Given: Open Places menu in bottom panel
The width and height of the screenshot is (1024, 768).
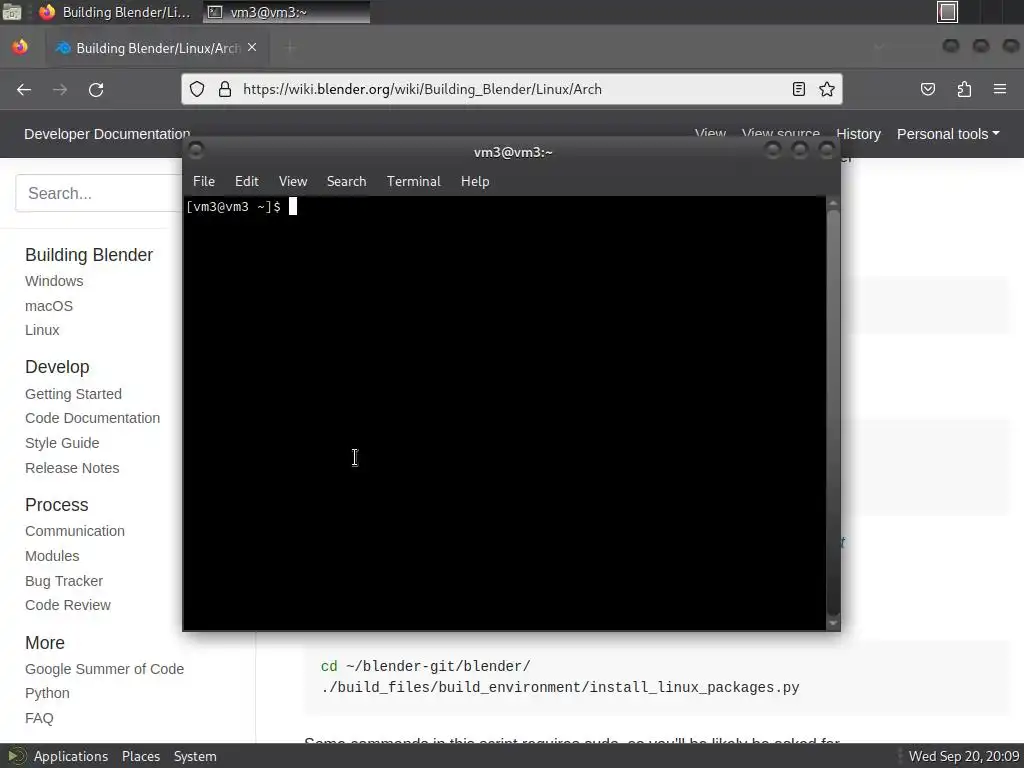Looking at the screenshot, I should pyautogui.click(x=140, y=756).
